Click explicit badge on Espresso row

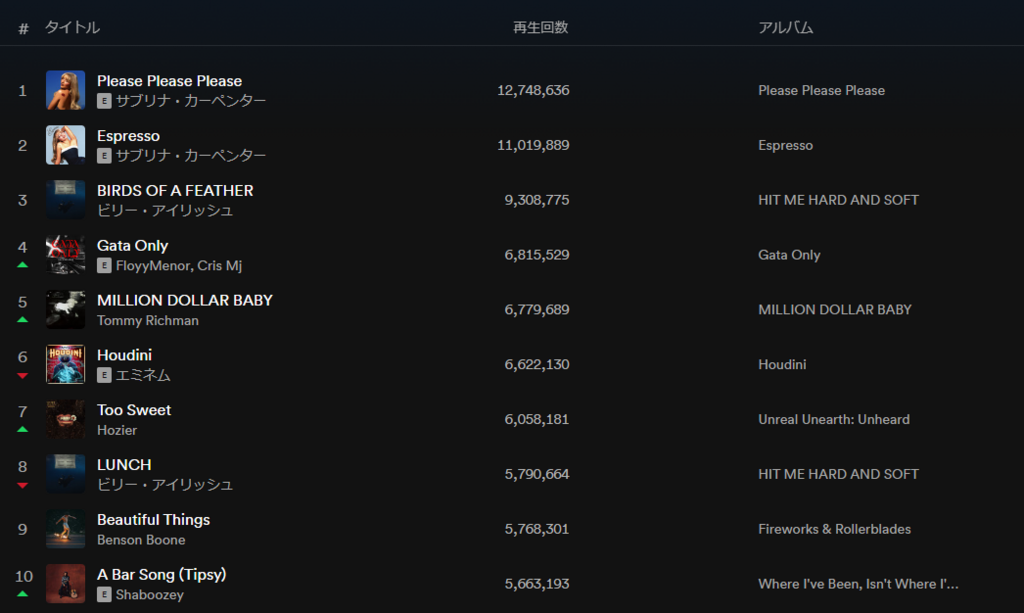click(x=104, y=156)
